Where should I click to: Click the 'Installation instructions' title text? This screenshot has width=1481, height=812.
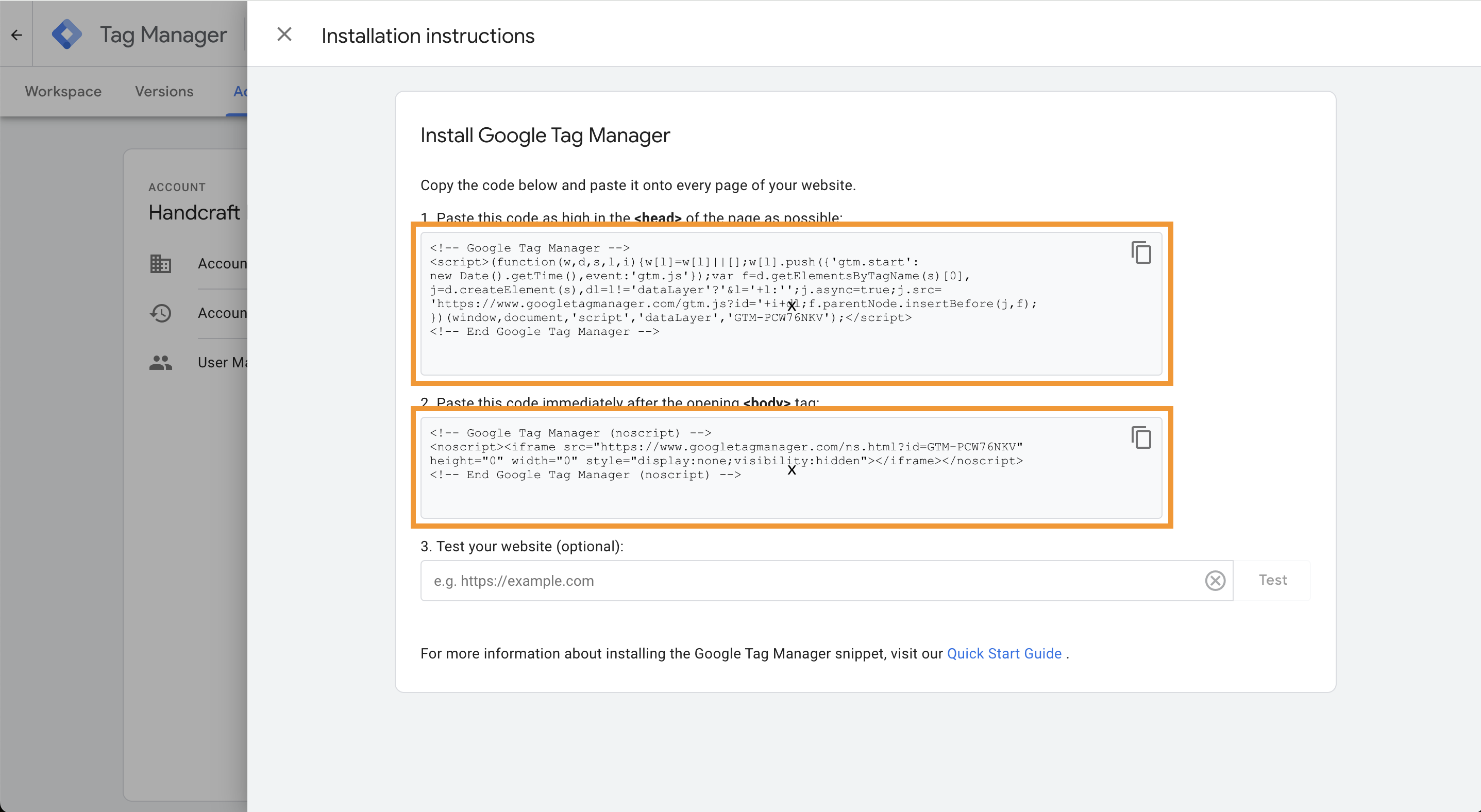[x=428, y=36]
